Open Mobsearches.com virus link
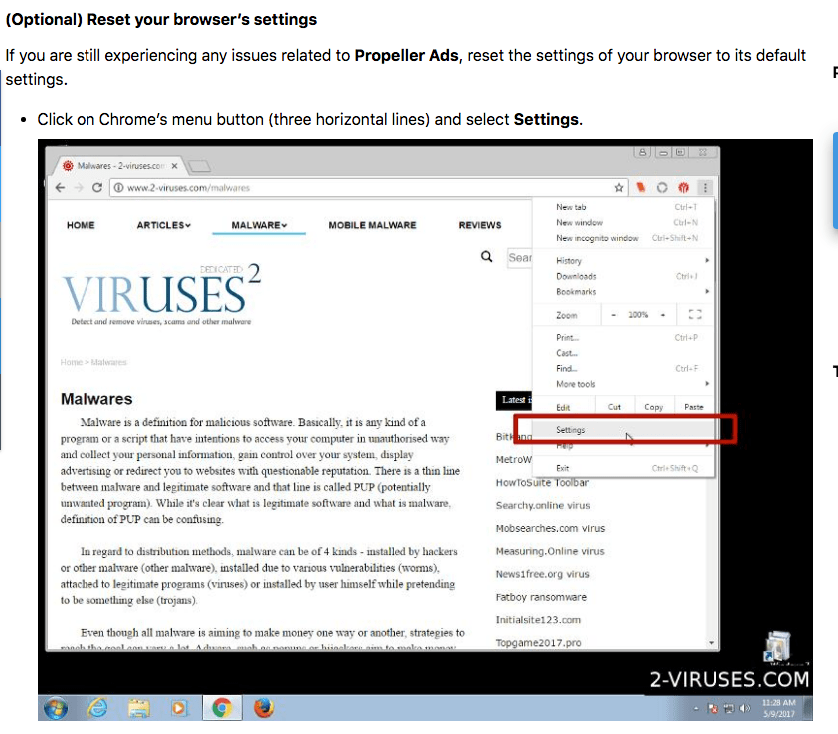This screenshot has width=838, height=734. point(550,528)
